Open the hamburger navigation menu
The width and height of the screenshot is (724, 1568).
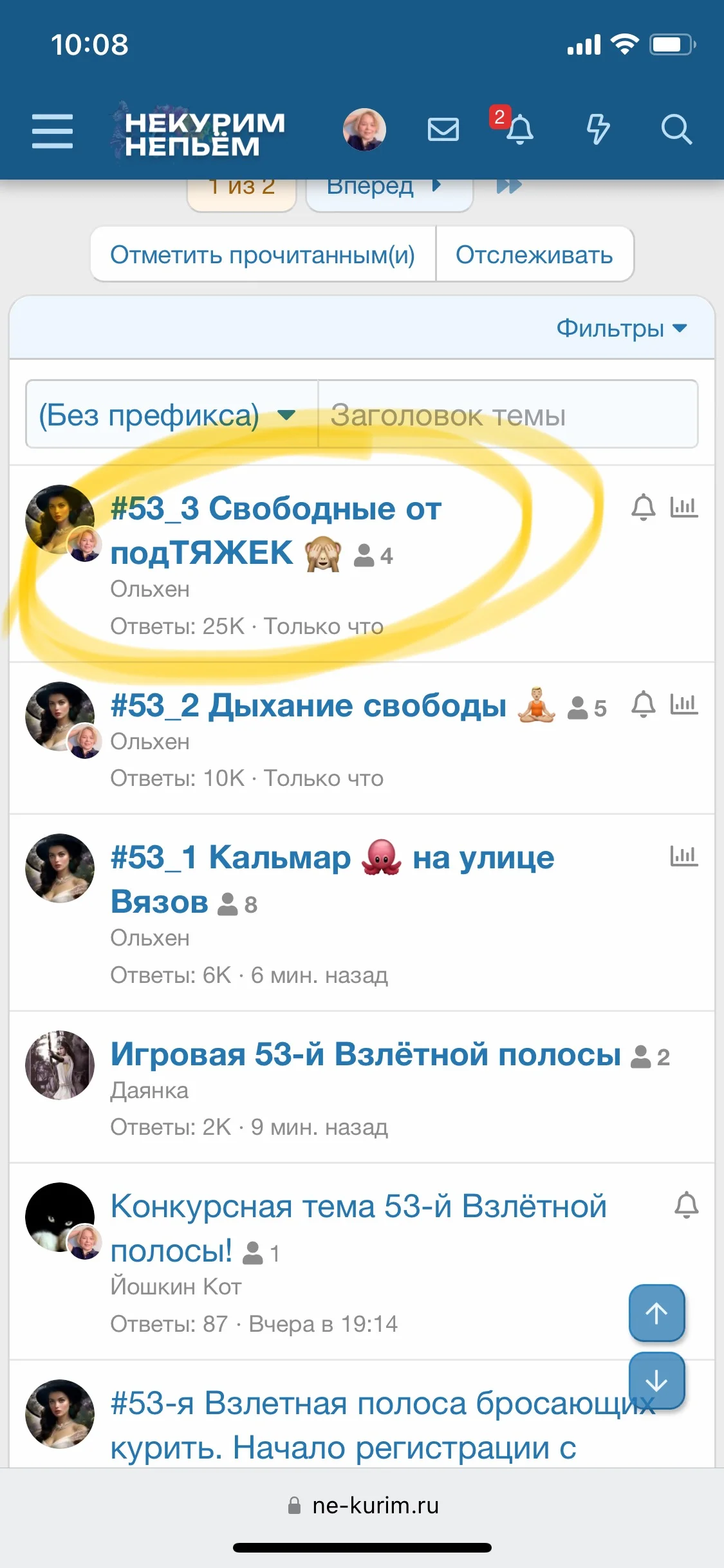[52, 131]
